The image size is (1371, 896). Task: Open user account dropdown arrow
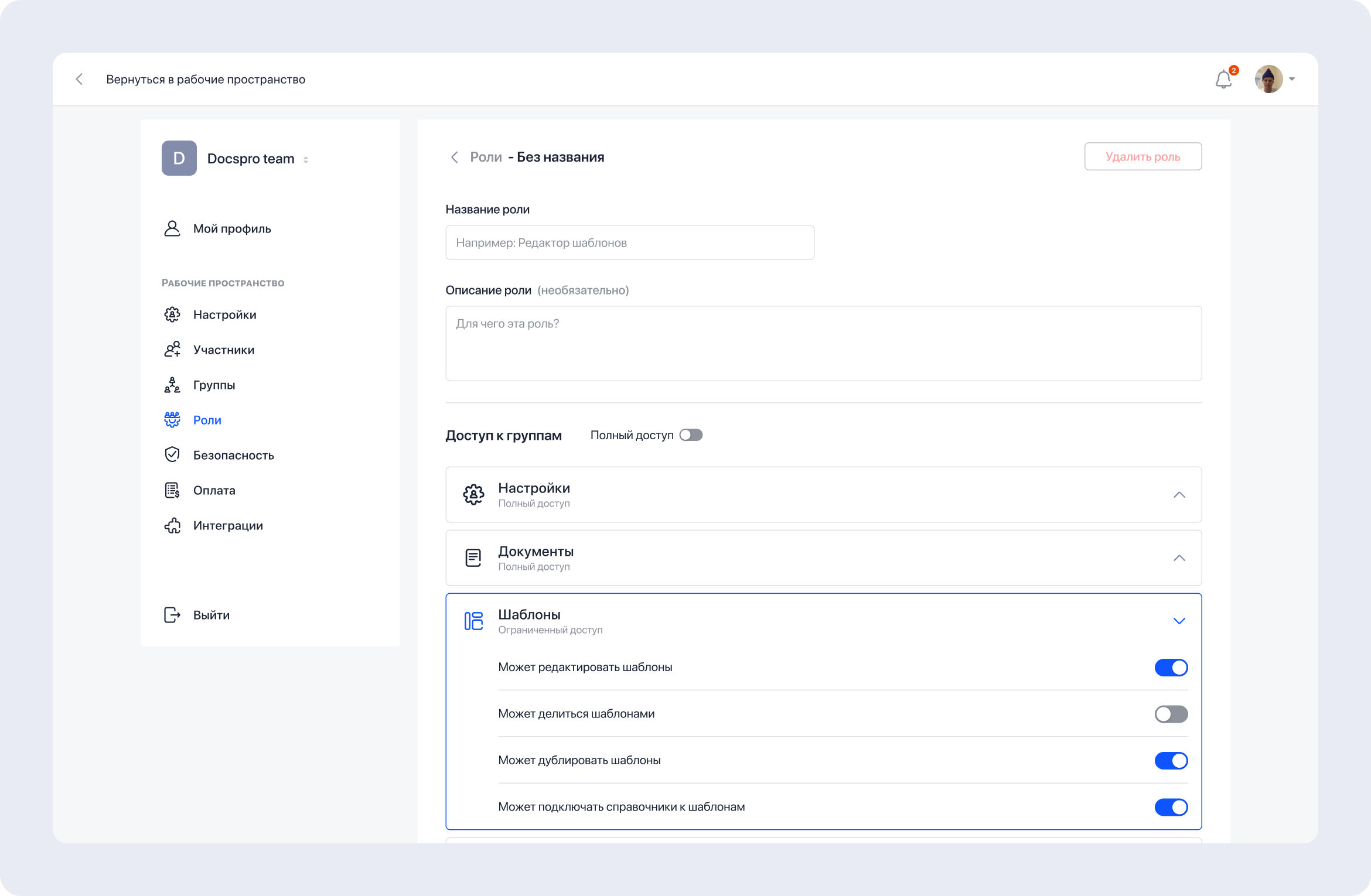coord(1292,79)
